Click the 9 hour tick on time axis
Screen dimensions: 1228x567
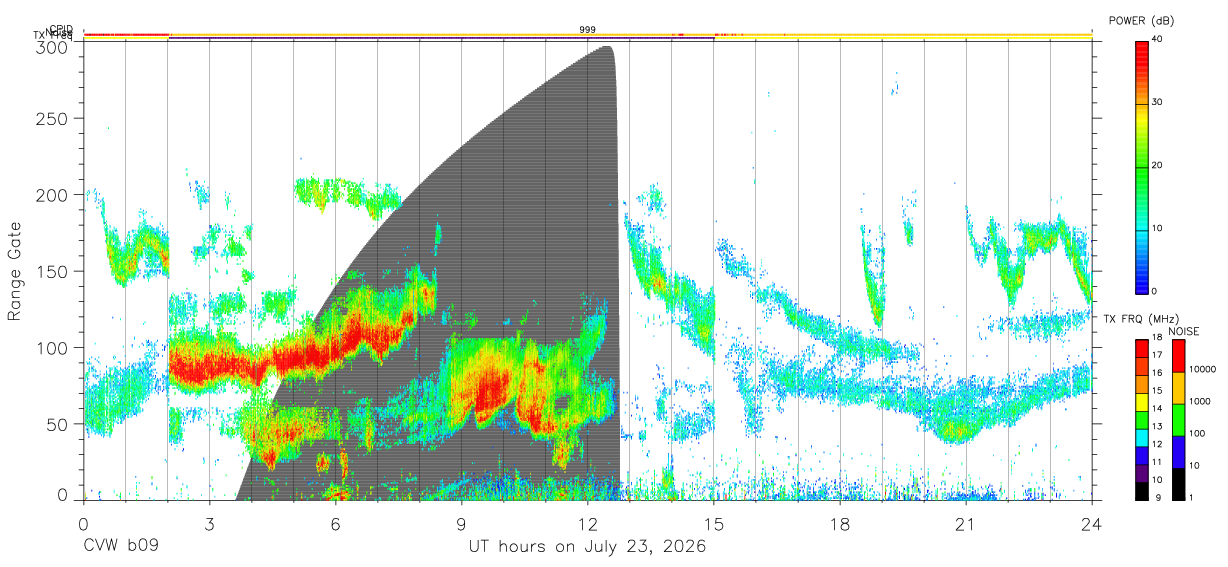pos(462,524)
